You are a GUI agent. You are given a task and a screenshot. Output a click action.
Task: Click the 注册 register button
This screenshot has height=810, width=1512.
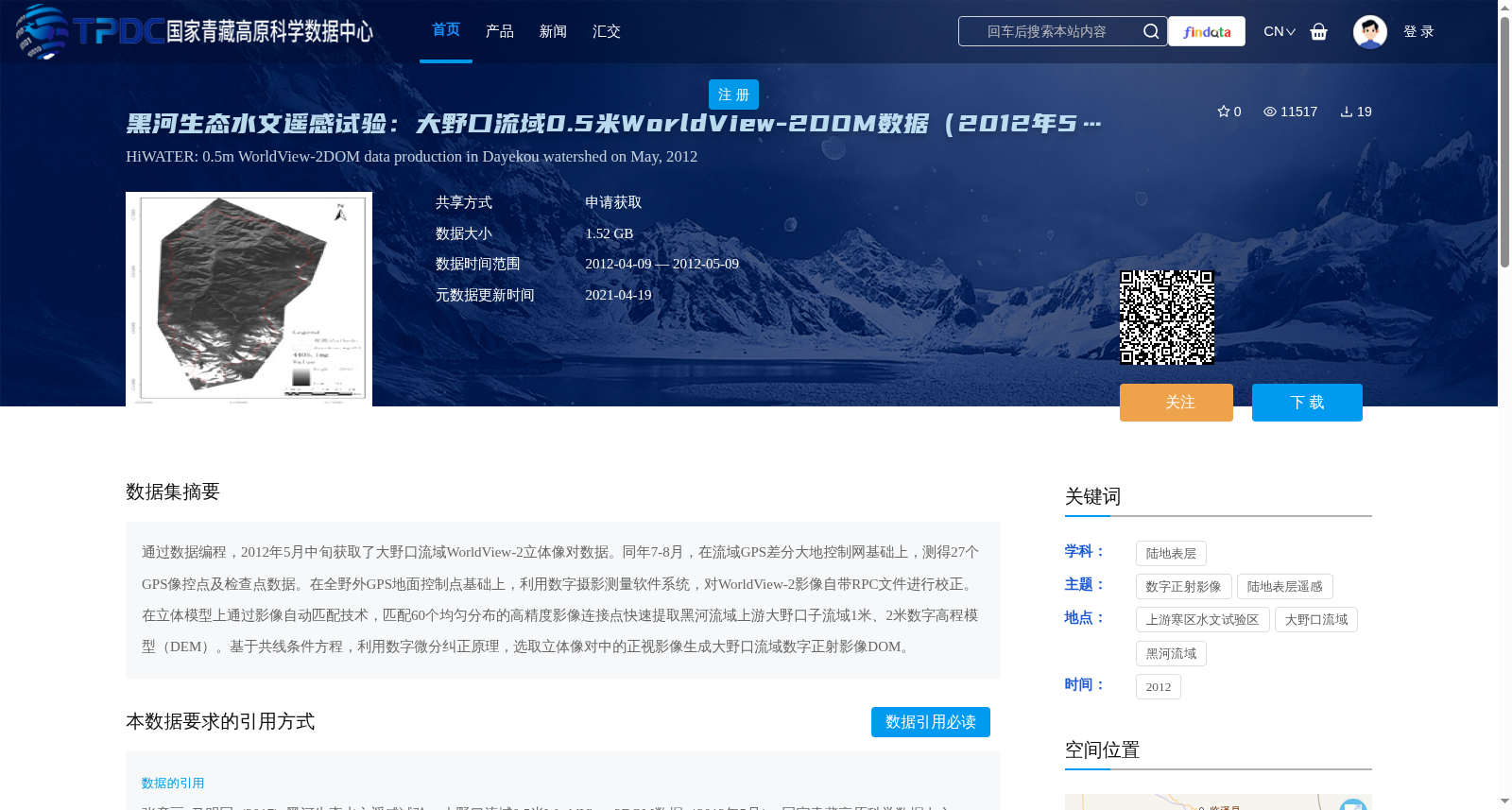coord(733,95)
